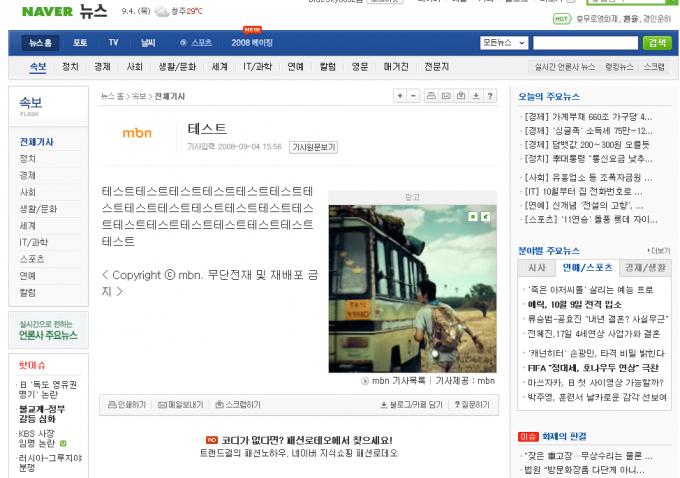Open the TV tab in the blue bar
This screenshot has width=680, height=478.
[x=113, y=43]
